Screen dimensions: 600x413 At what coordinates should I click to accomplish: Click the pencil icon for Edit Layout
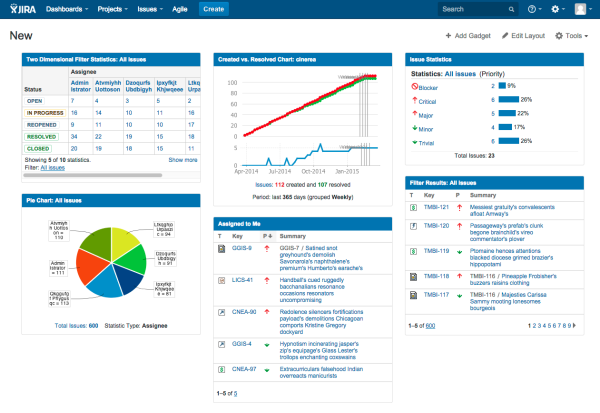click(x=503, y=36)
